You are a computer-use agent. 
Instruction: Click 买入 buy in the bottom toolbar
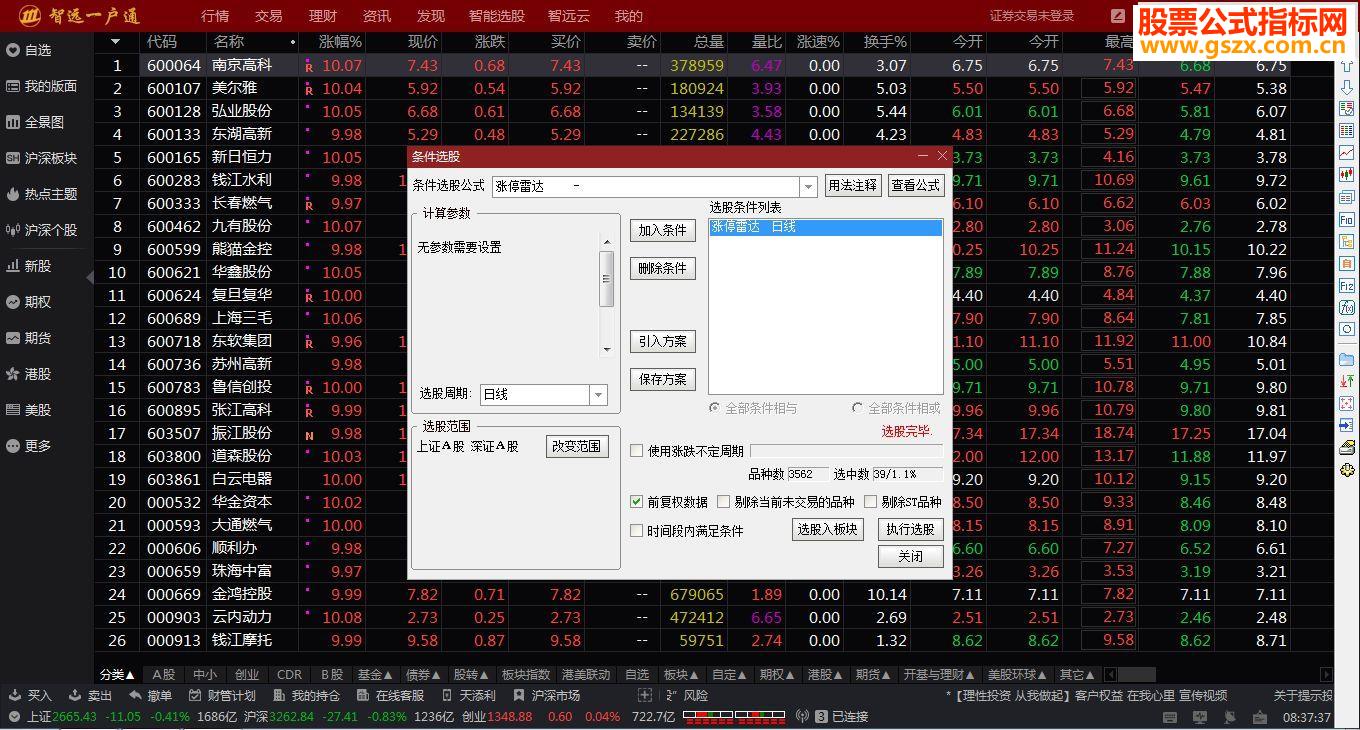(x=30, y=696)
